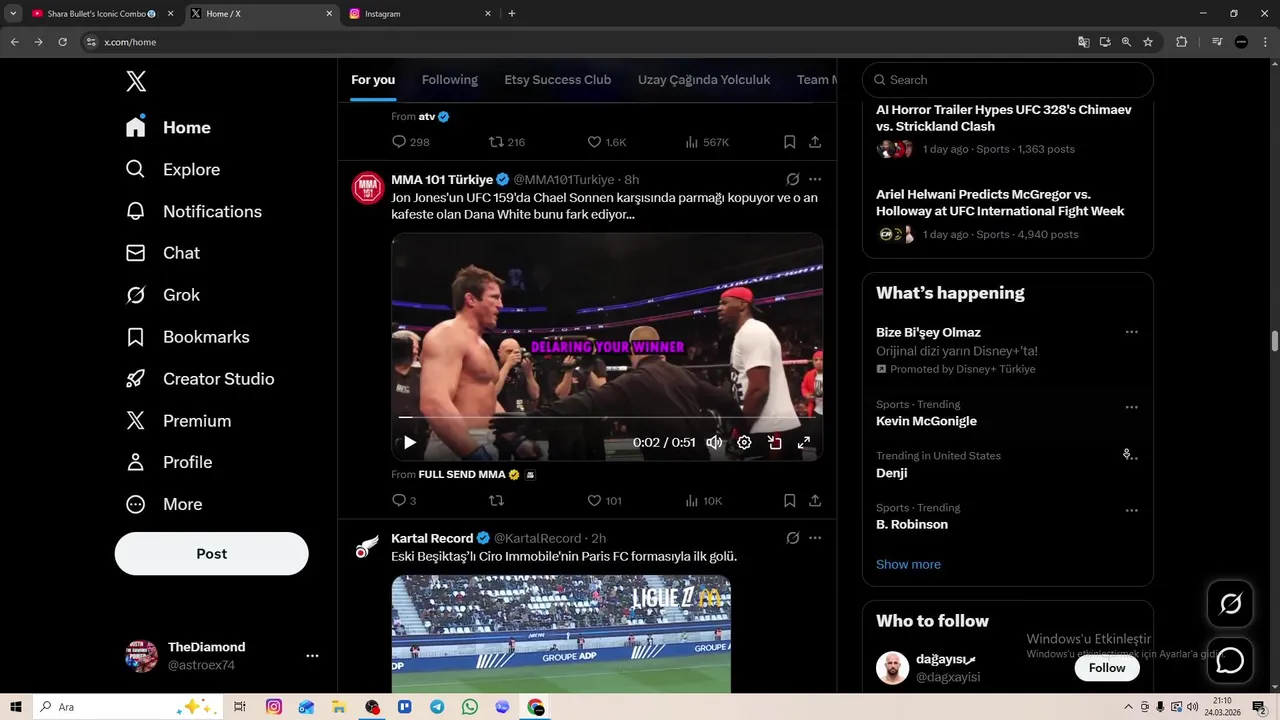Toggle picture-in-picture for video

(x=774, y=442)
